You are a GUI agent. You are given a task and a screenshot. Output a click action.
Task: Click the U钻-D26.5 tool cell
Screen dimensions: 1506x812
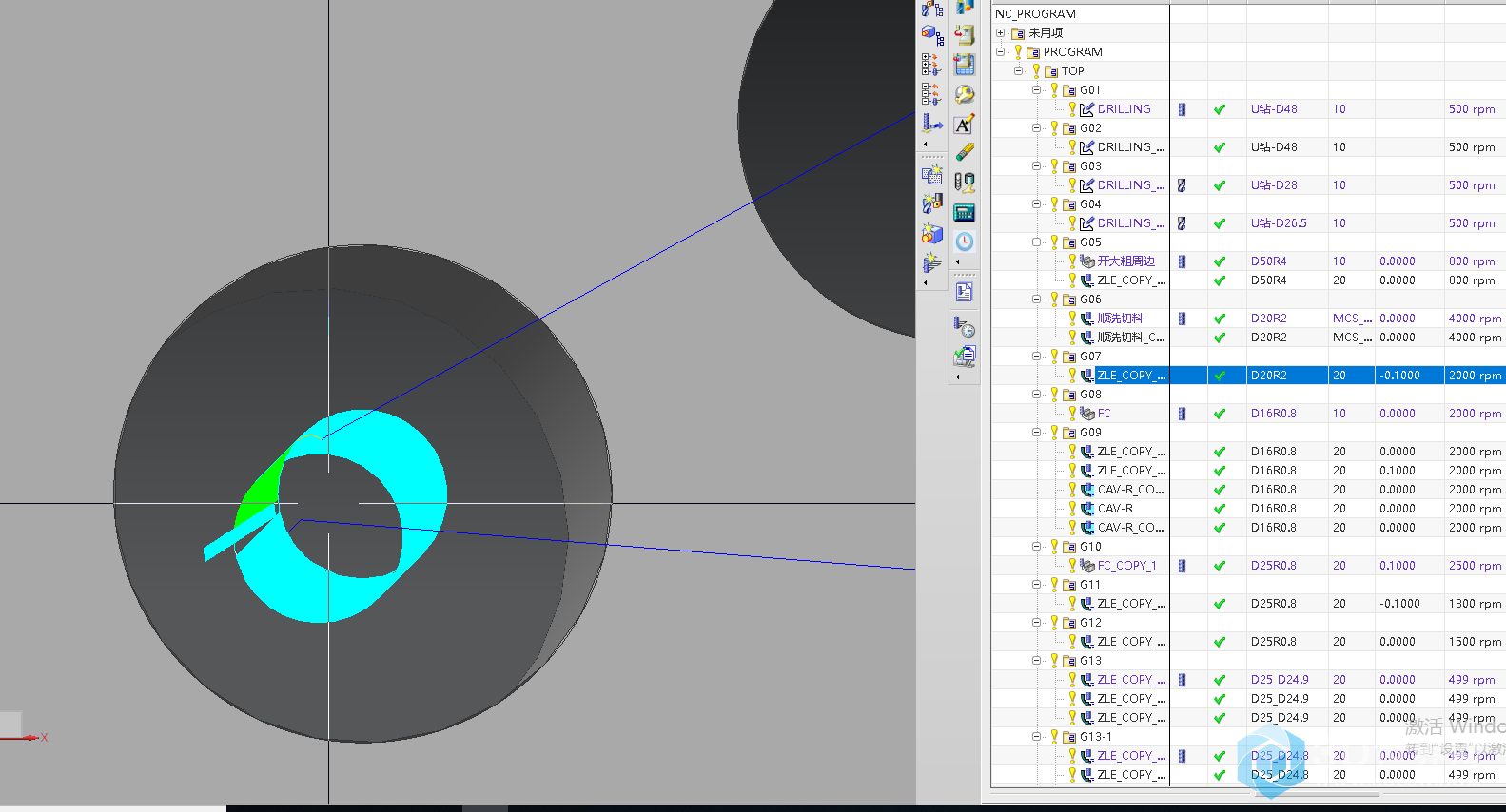[1279, 223]
